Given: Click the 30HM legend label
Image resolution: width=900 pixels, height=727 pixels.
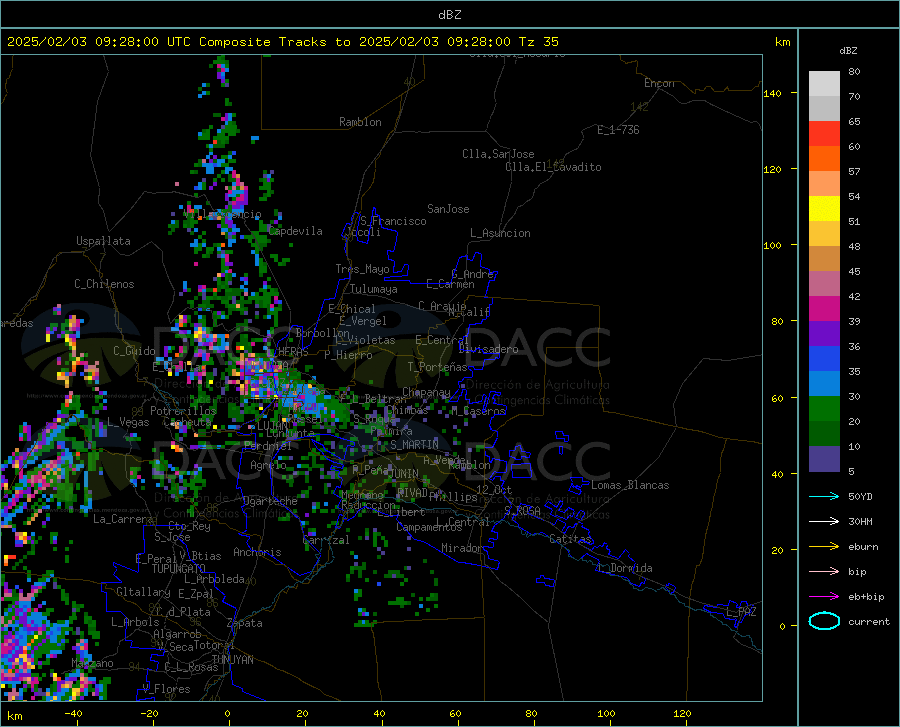Looking at the screenshot, I should tap(860, 522).
